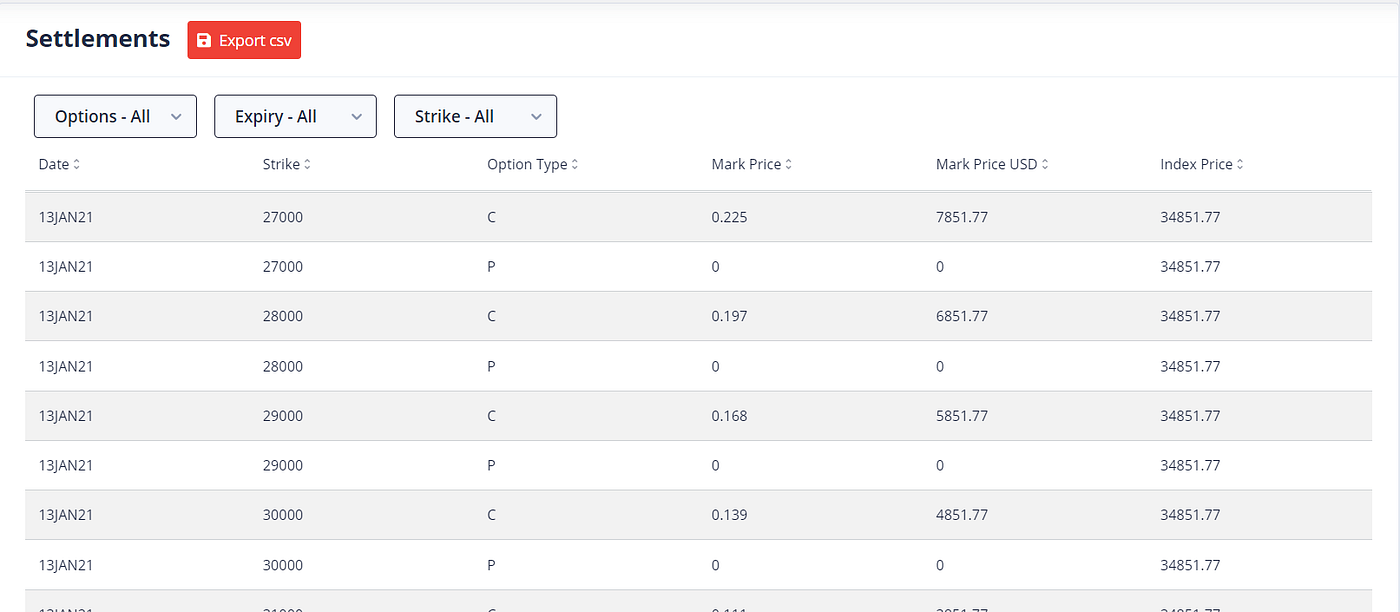Click the 0.168 mark price cell
This screenshot has width=1400, height=612.
pyautogui.click(x=729, y=416)
